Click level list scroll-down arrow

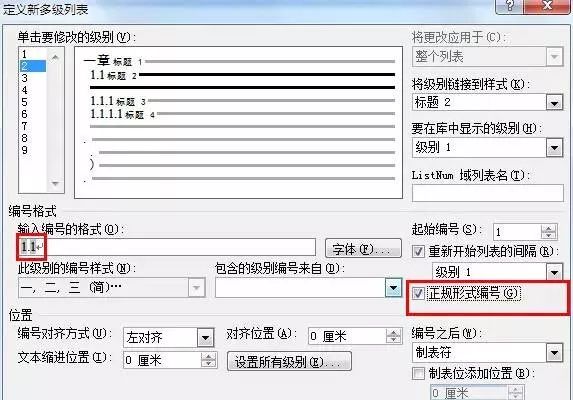pos(55,183)
